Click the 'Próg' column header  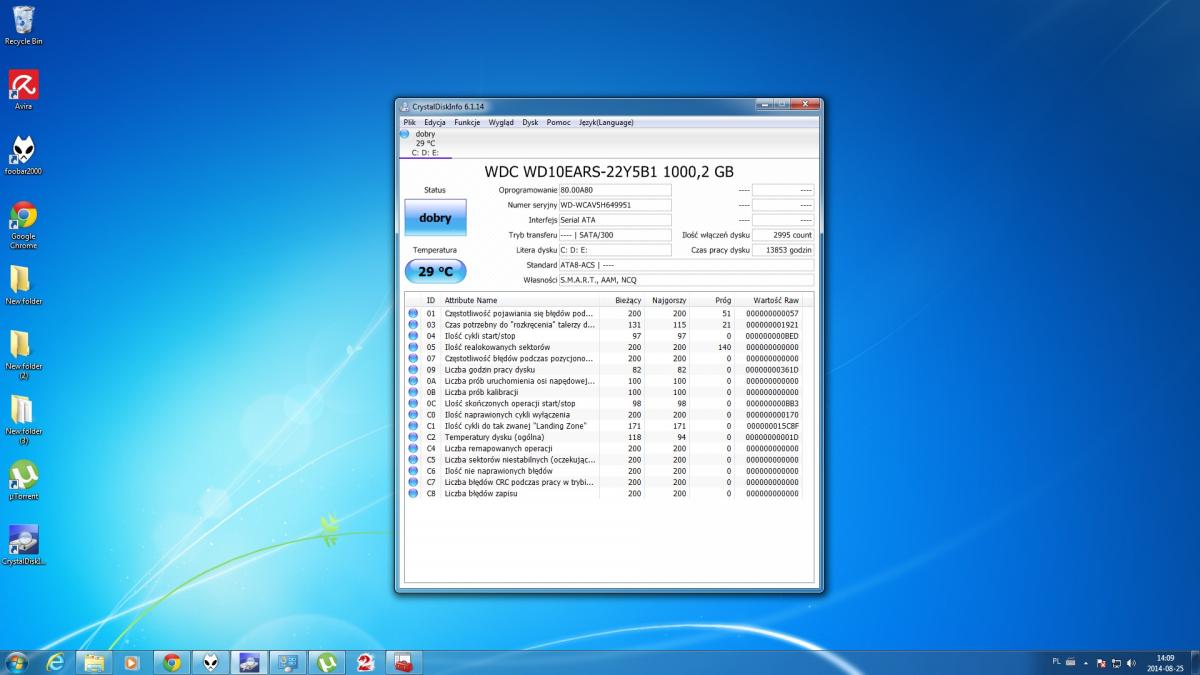tap(714, 300)
